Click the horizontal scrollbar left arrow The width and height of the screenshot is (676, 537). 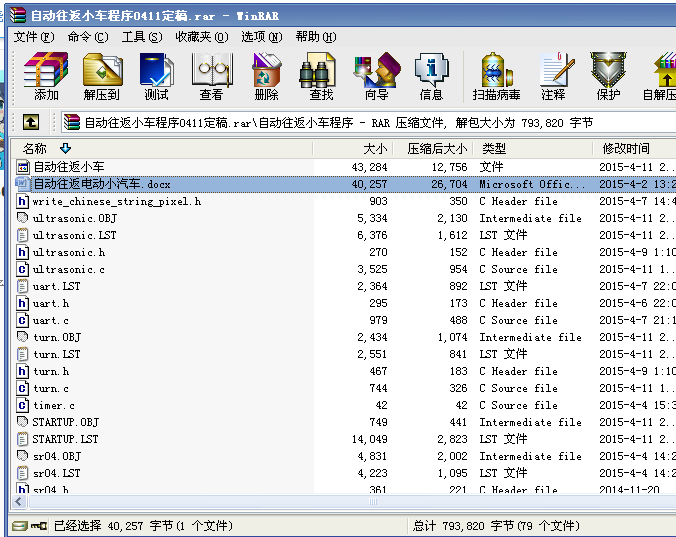(19, 502)
